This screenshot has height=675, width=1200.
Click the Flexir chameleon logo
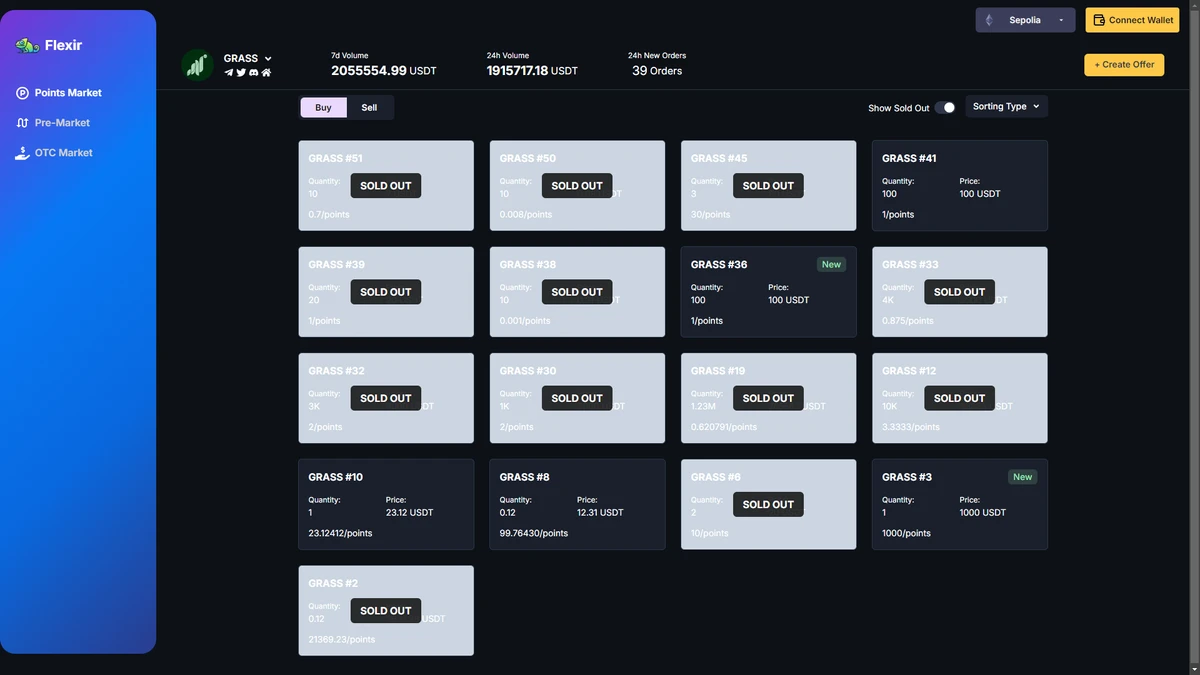(27, 45)
